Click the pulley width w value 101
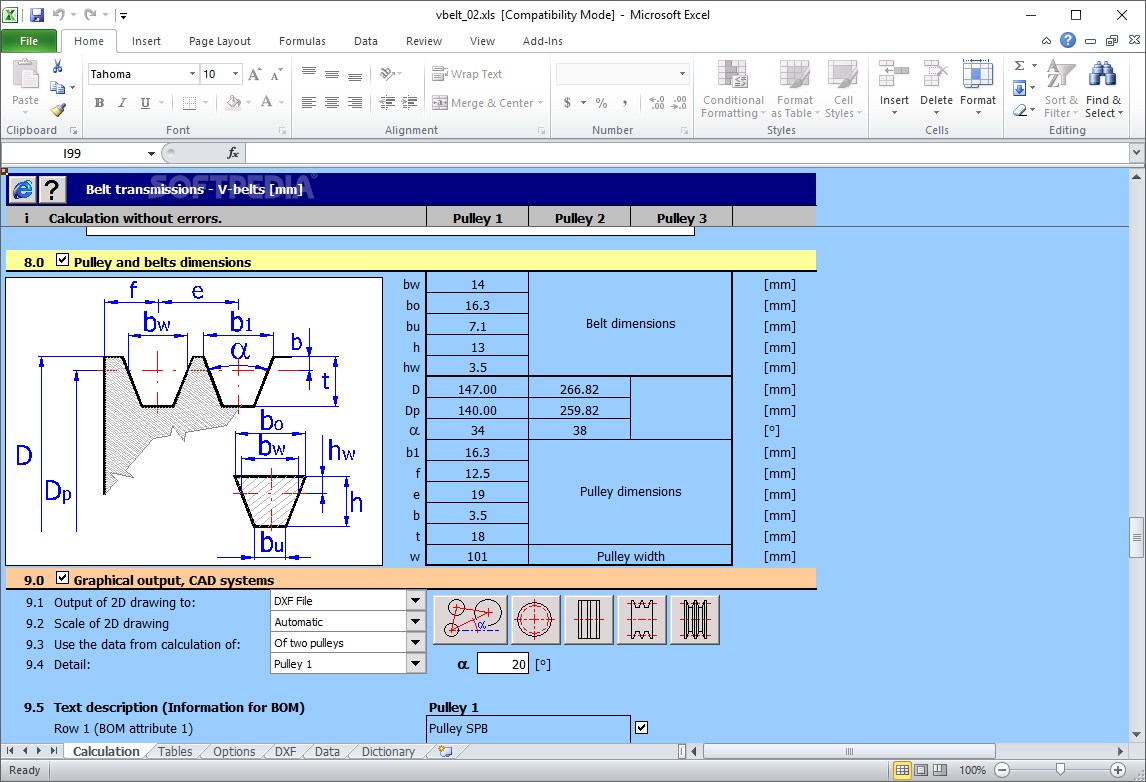The height and width of the screenshot is (782, 1146). coord(477,556)
